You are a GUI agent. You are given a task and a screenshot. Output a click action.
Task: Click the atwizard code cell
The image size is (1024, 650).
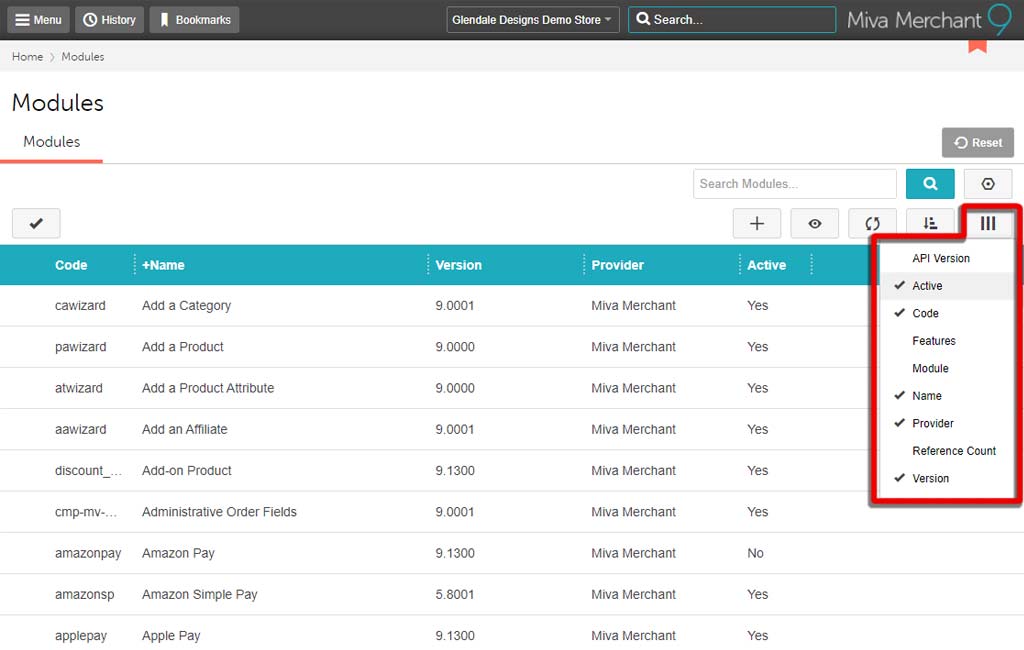[78, 387]
